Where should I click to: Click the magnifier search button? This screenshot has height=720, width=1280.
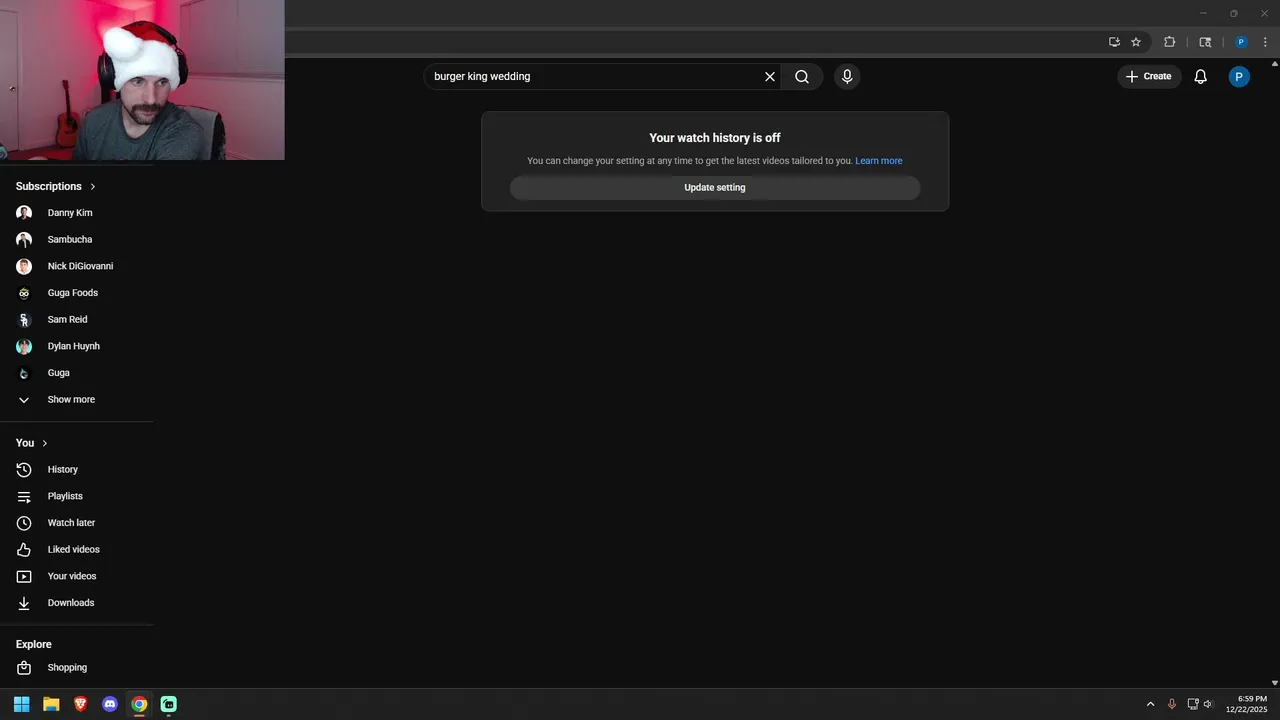tap(802, 76)
